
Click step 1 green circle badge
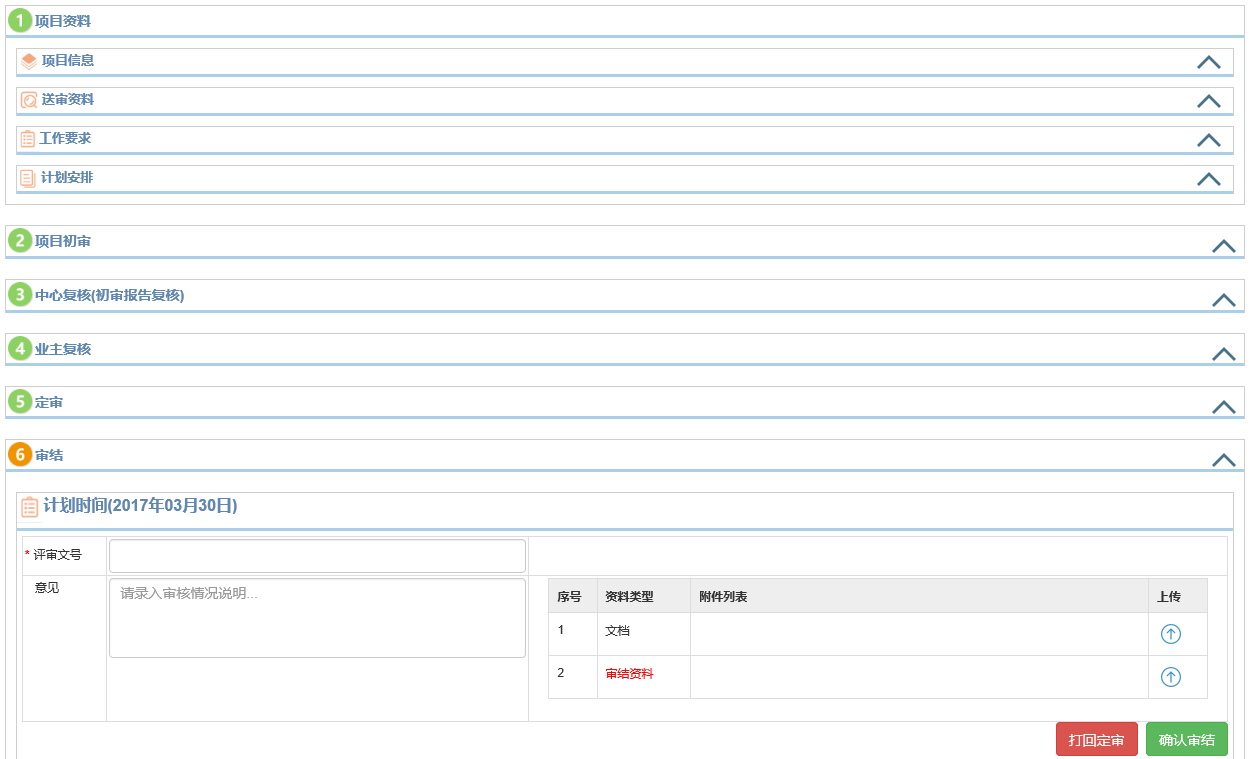point(20,21)
